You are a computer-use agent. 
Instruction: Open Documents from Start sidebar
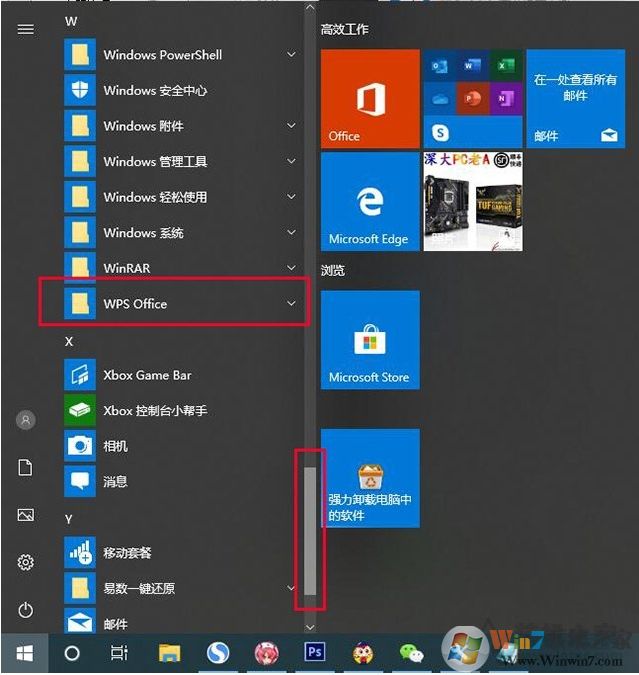[25, 468]
